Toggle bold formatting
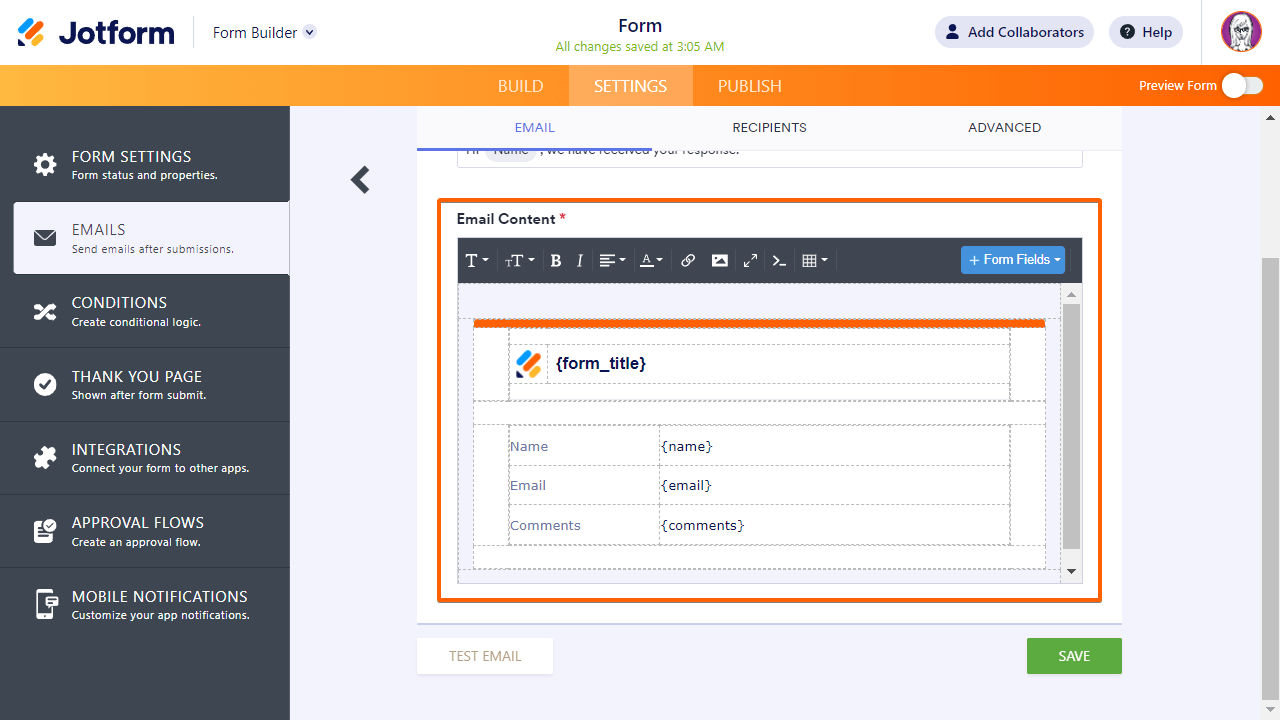The image size is (1280, 720). pos(556,260)
